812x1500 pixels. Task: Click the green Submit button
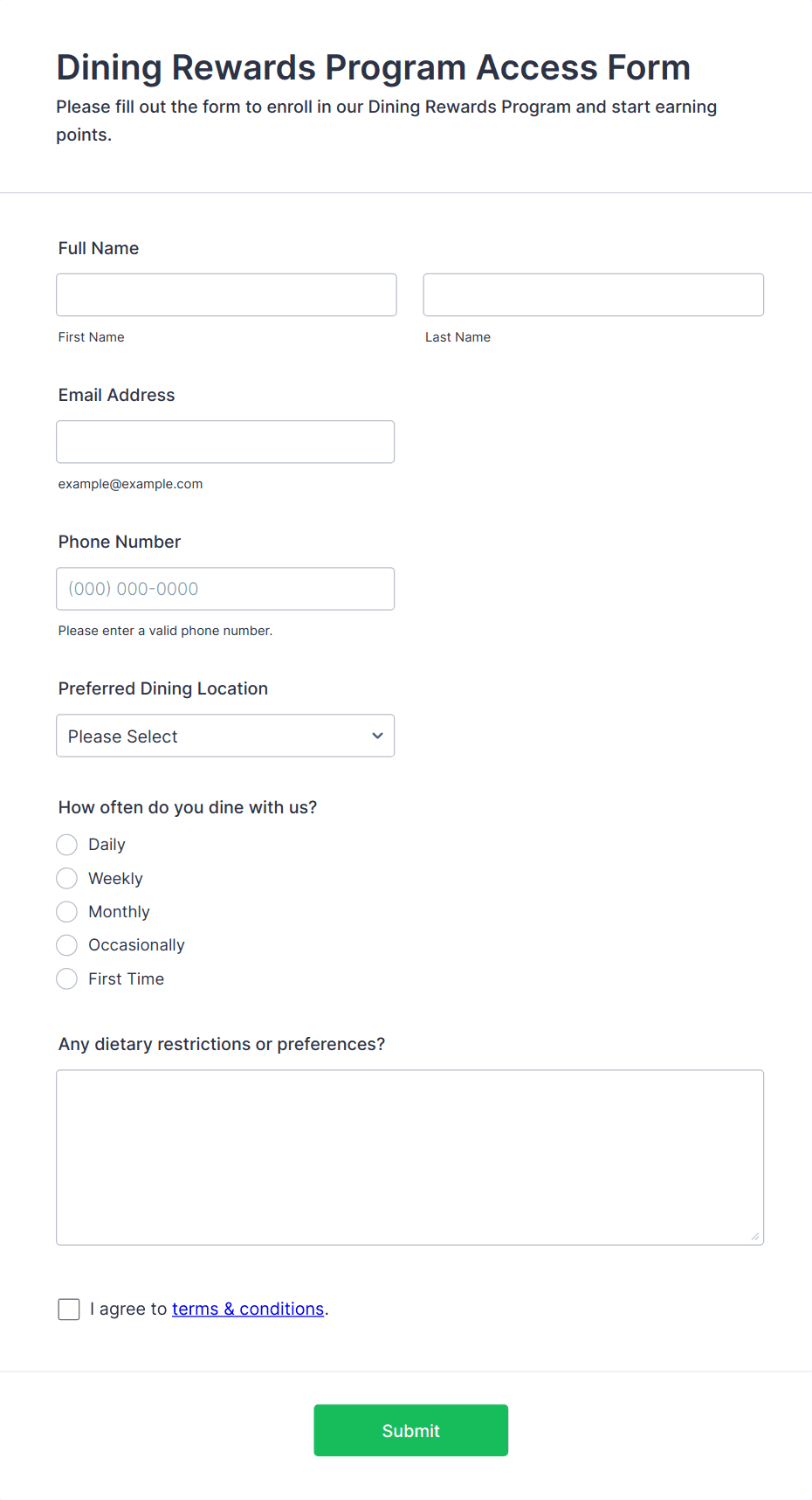click(411, 1430)
